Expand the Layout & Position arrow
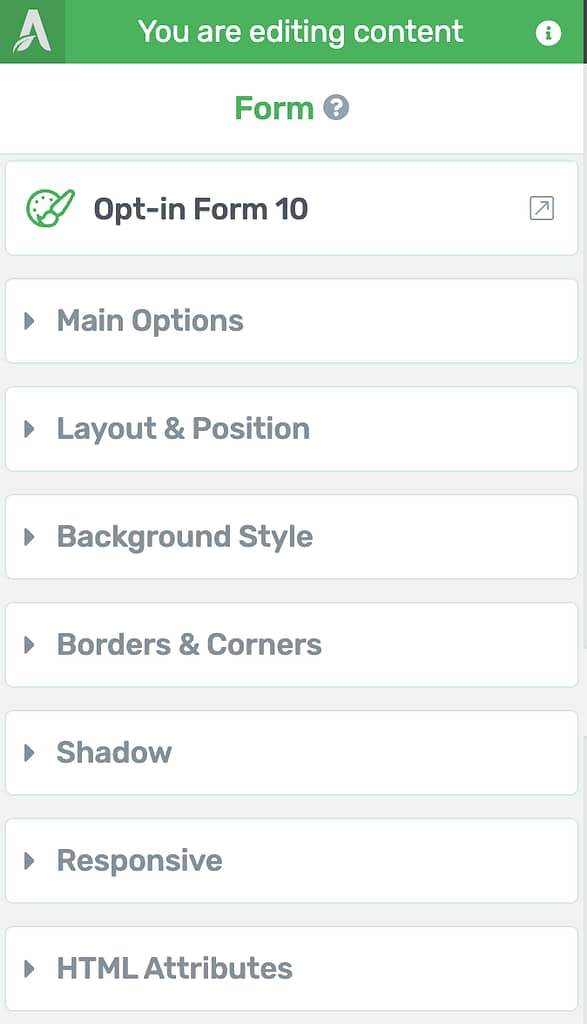The height and width of the screenshot is (1024, 587). [x=29, y=428]
